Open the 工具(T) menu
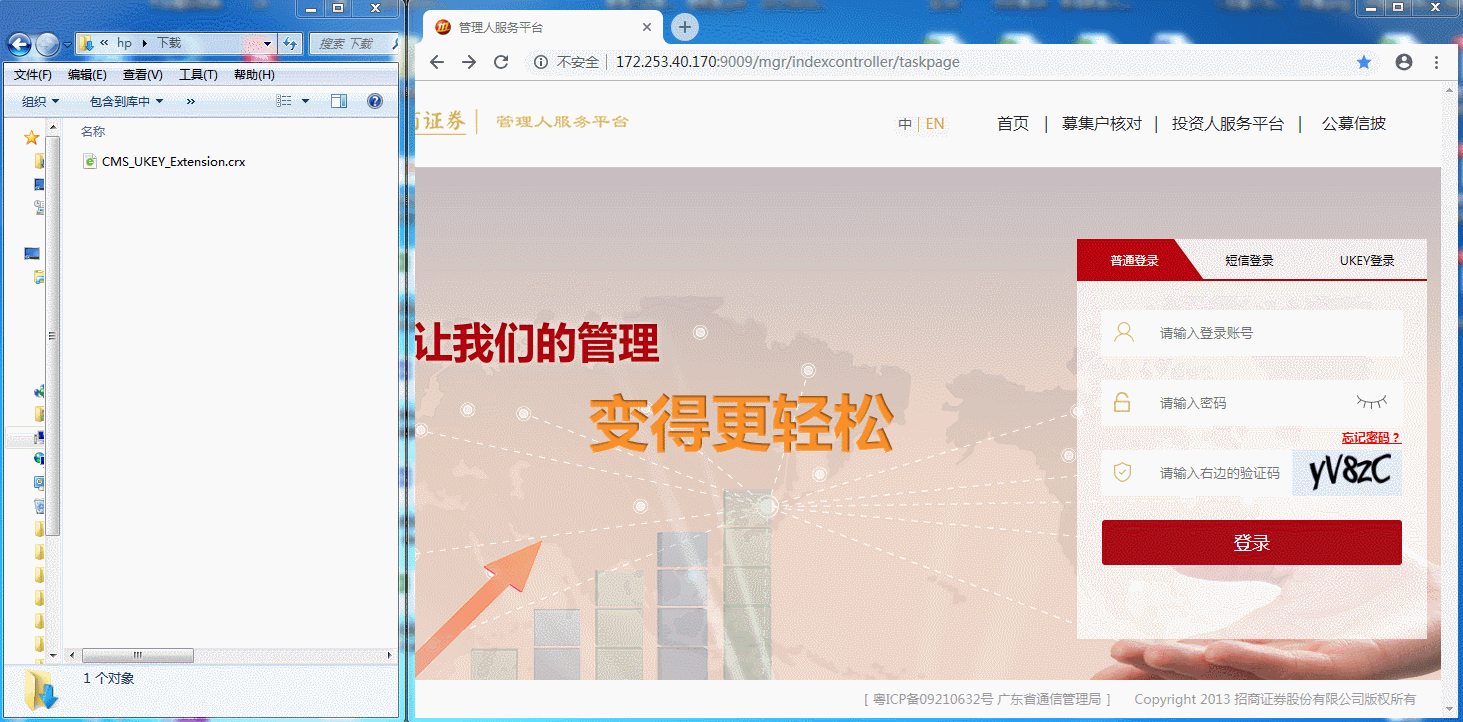This screenshot has height=722, width=1463. 198,75
